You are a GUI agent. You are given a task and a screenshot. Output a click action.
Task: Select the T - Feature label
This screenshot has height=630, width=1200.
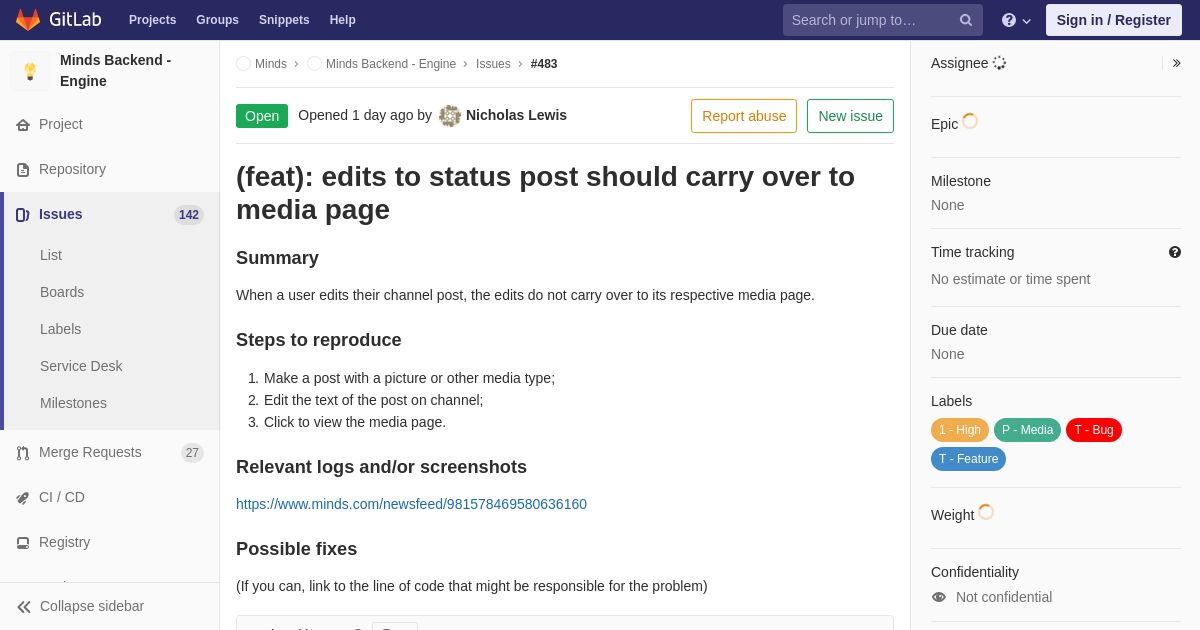coord(968,459)
